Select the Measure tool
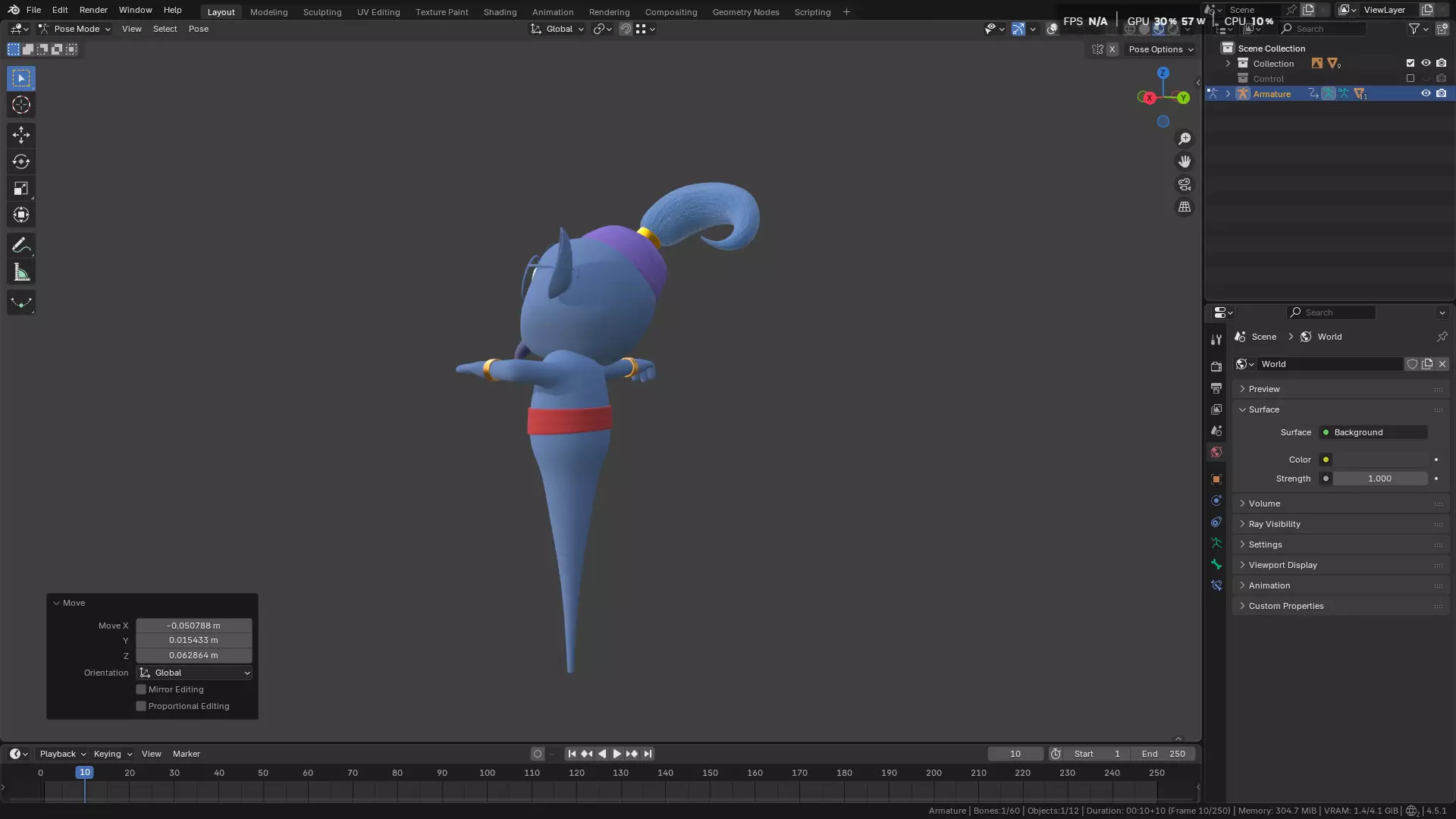 coord(21,272)
